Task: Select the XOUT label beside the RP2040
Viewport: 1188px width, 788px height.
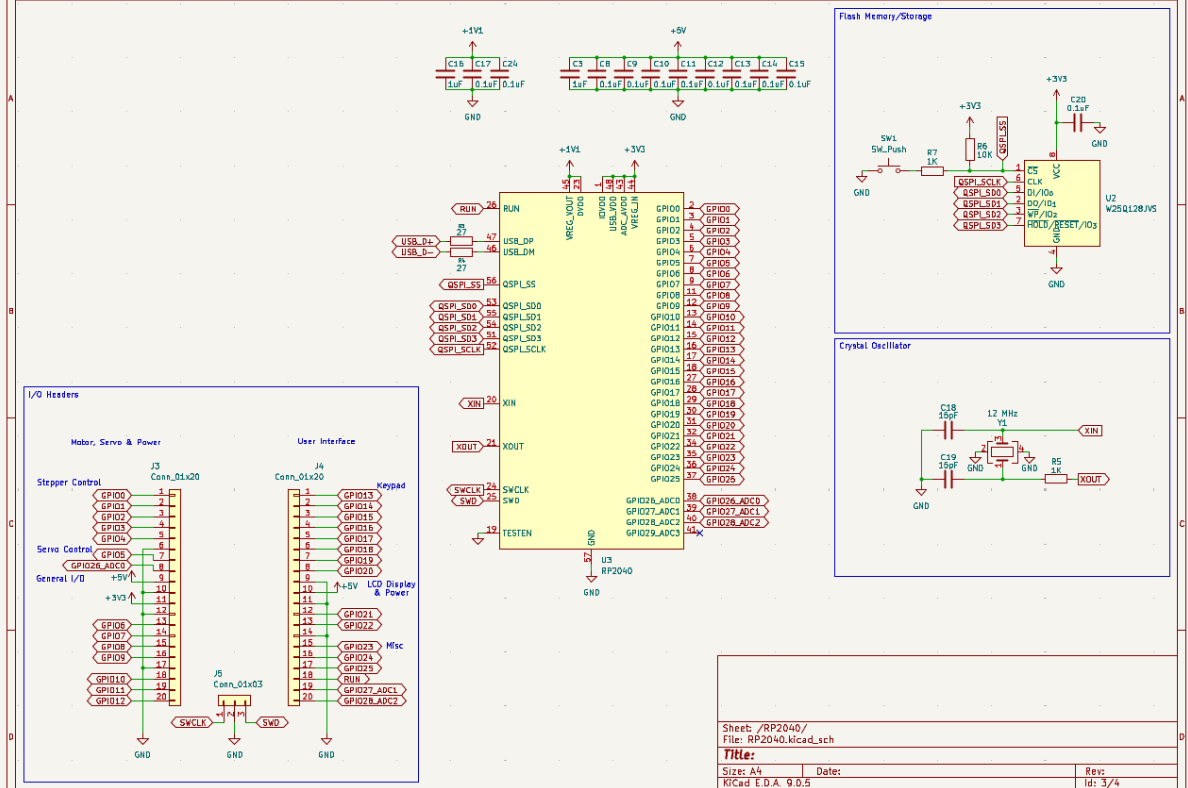Action: (466, 446)
